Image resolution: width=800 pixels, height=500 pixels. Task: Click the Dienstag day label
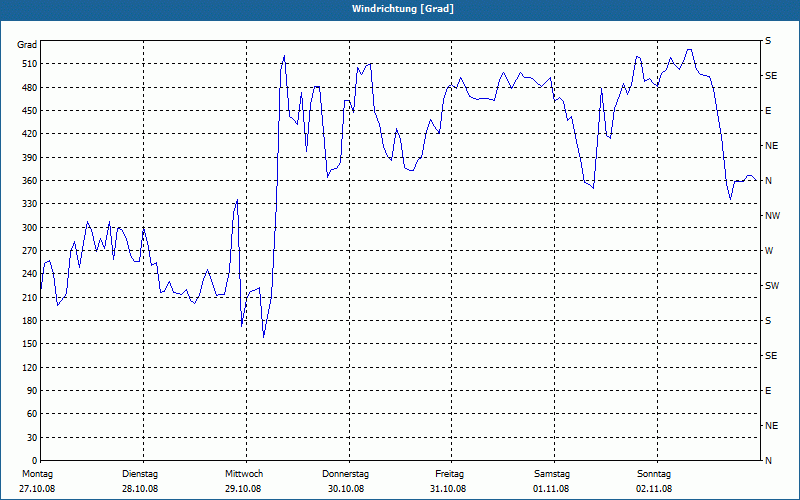pyautogui.click(x=140, y=474)
